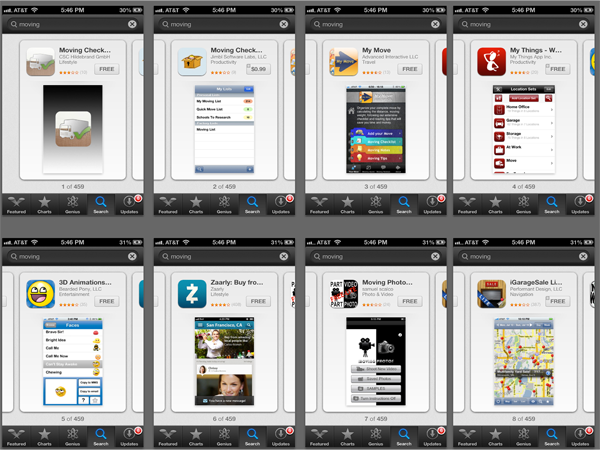
Task: Open Featured tab on the Zaarly screen
Action: pos(168,437)
